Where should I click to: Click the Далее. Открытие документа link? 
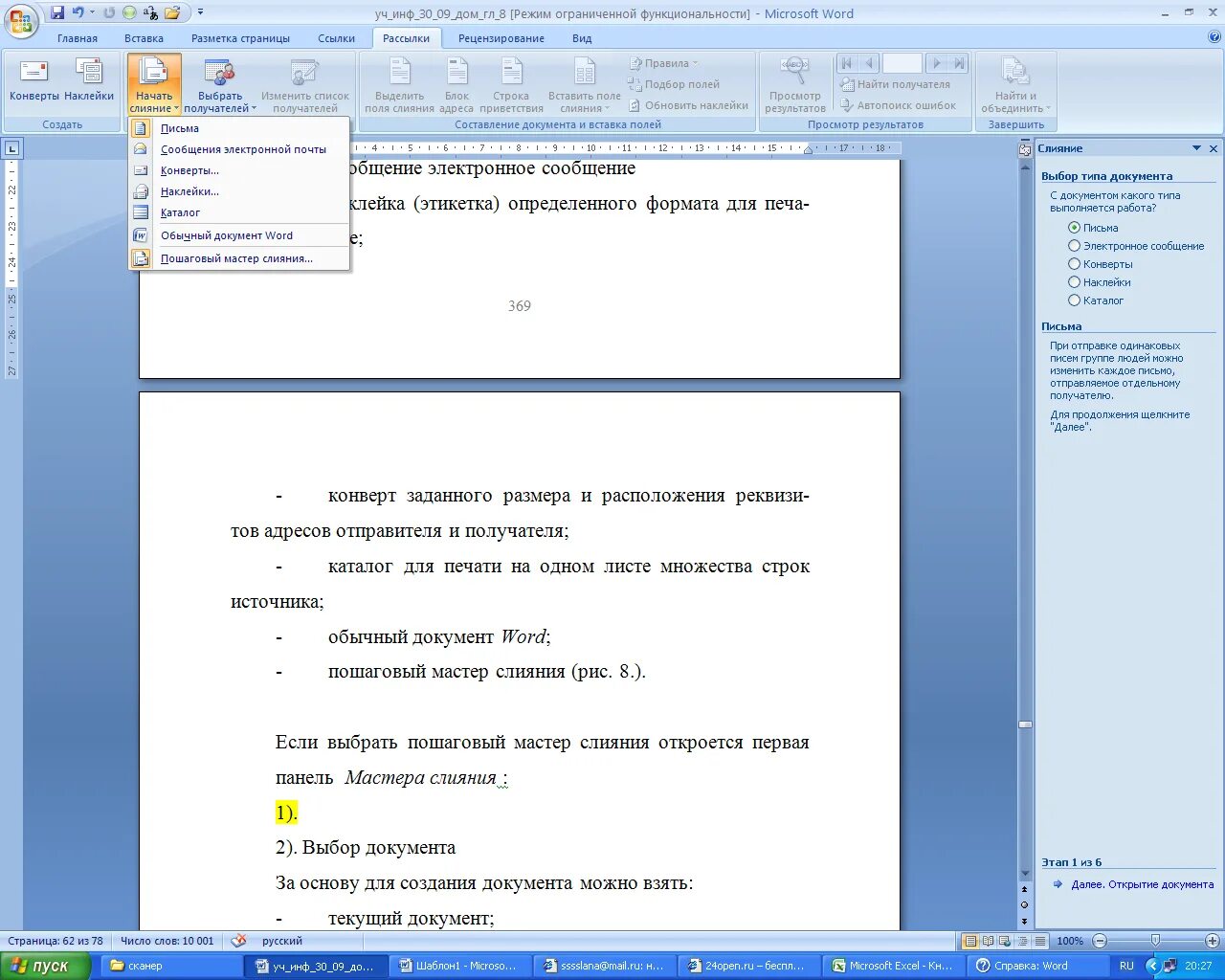[1142, 884]
